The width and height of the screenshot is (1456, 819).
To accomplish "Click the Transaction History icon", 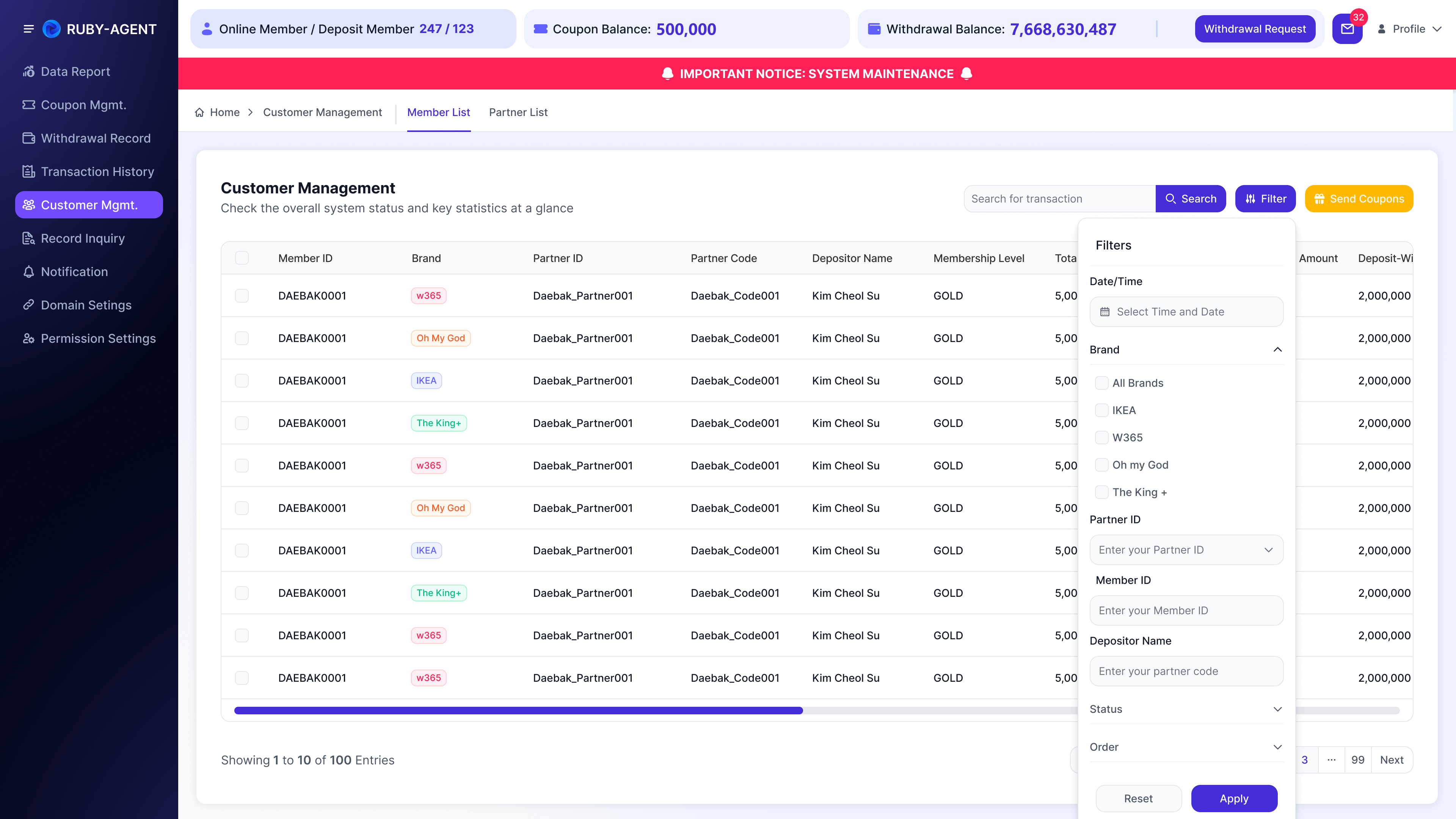I will click(x=29, y=171).
